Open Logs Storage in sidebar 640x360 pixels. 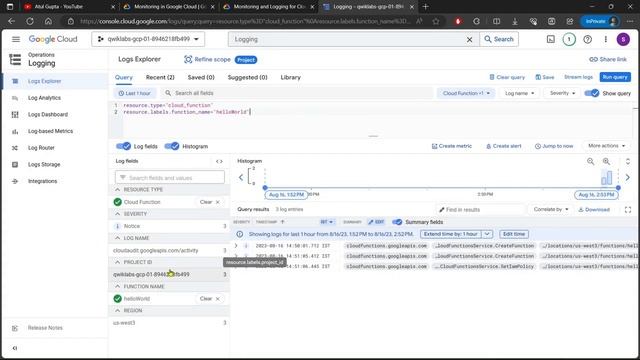(44, 164)
